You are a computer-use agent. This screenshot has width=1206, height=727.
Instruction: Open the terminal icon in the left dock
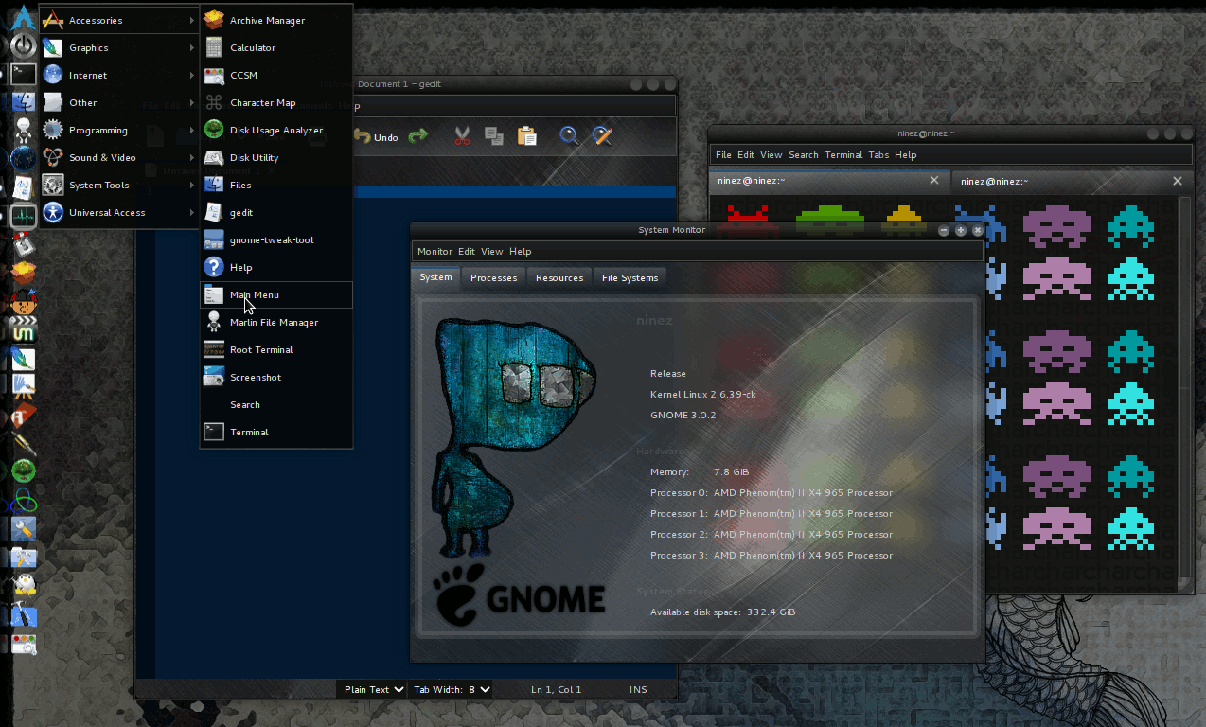(22, 73)
